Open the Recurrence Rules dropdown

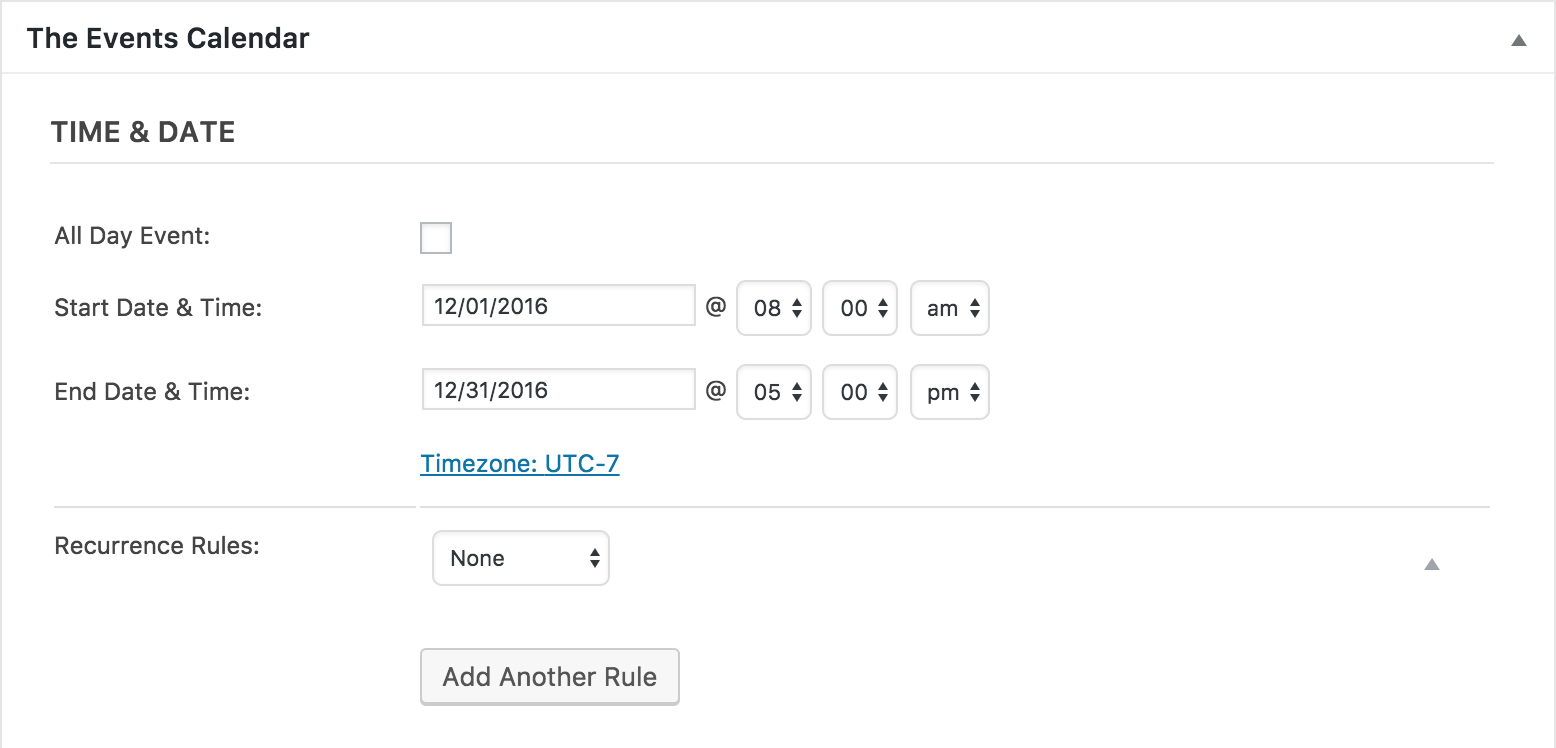click(520, 558)
